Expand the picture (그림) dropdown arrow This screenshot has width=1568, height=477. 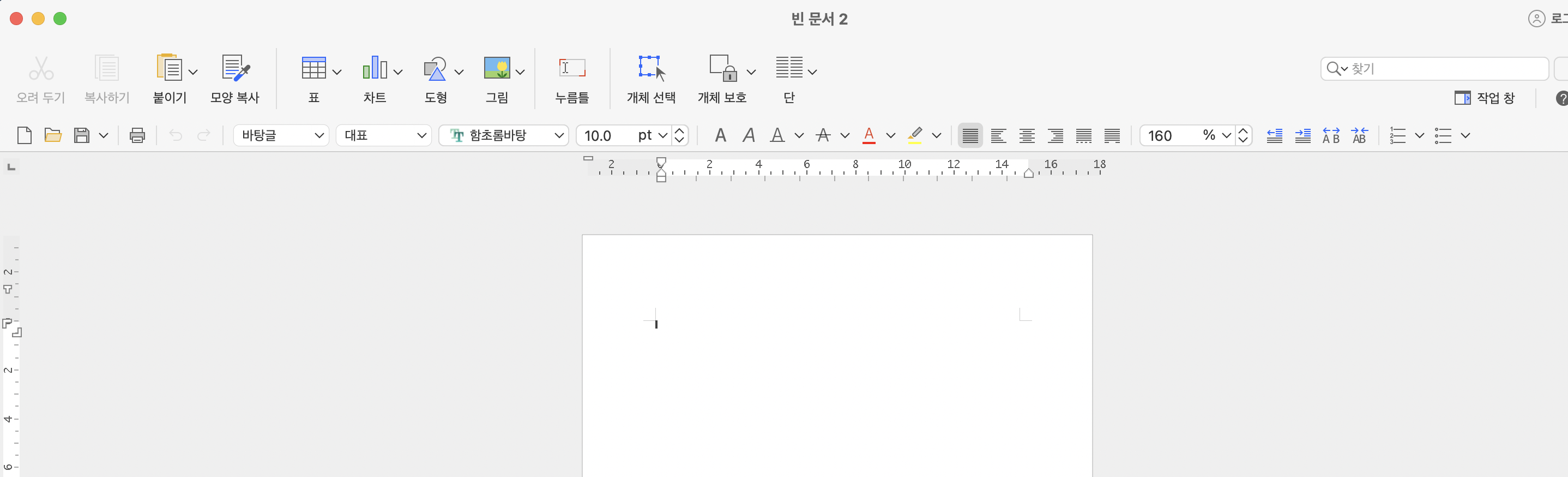pyautogui.click(x=520, y=72)
